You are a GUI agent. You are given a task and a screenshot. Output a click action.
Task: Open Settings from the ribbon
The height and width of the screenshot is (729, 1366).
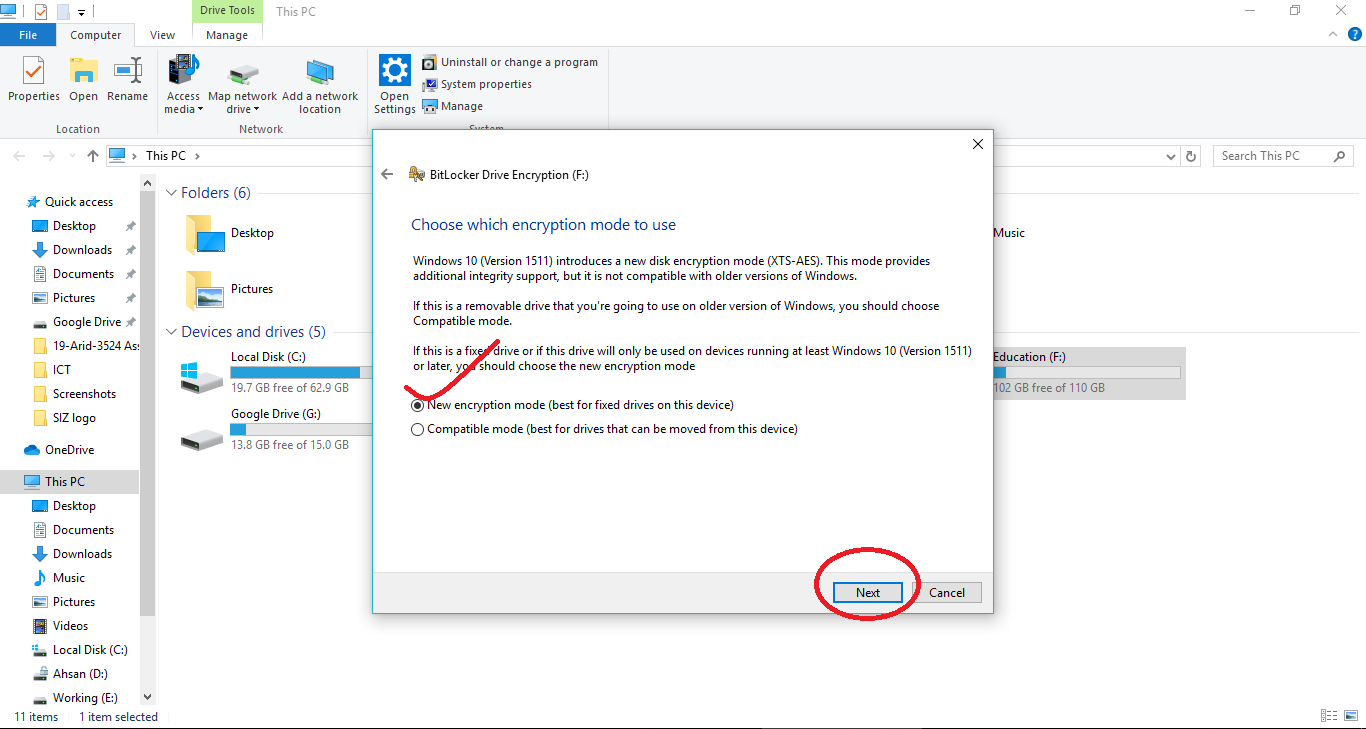click(395, 86)
